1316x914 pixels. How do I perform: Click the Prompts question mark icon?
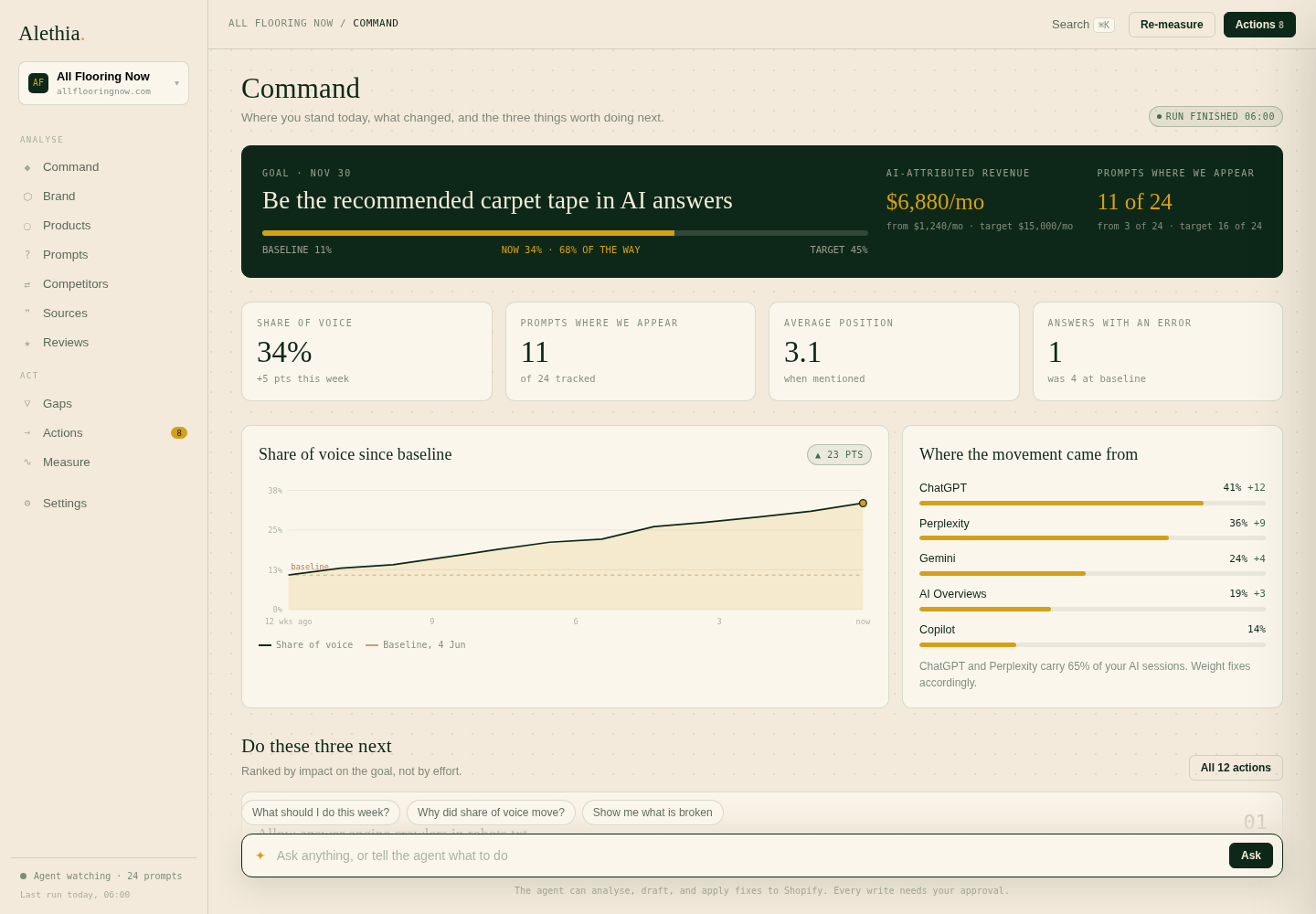[x=27, y=255]
